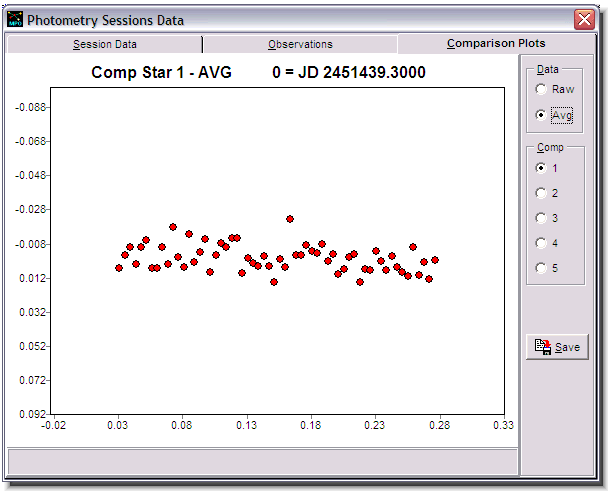
Task: Click the y-axis label 0.032
Action: [33, 312]
